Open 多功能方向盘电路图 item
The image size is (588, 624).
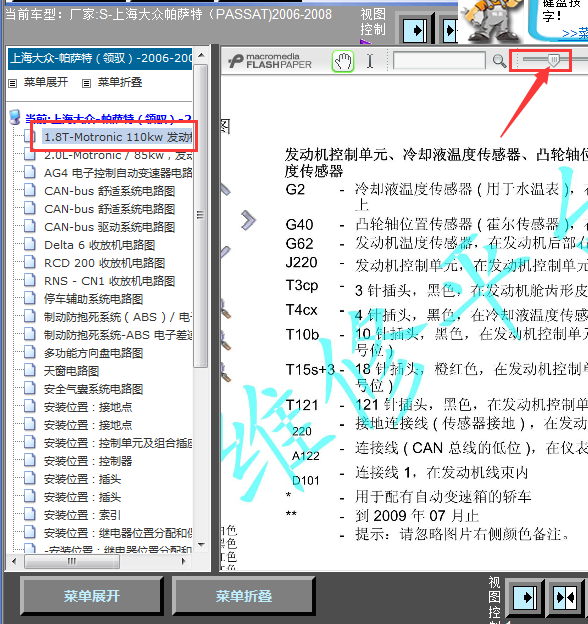tap(93, 353)
